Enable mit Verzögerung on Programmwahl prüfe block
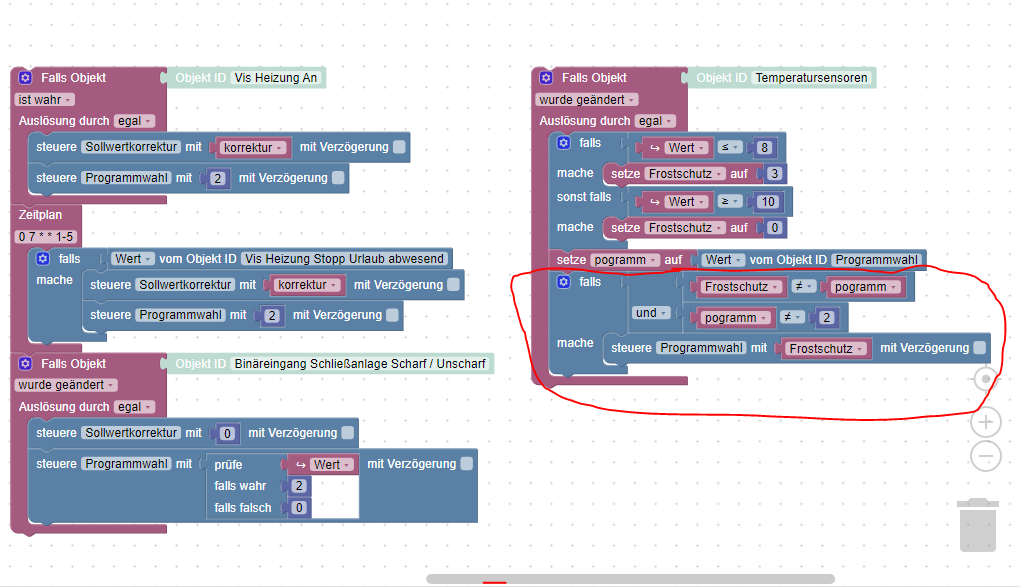 tap(466, 463)
